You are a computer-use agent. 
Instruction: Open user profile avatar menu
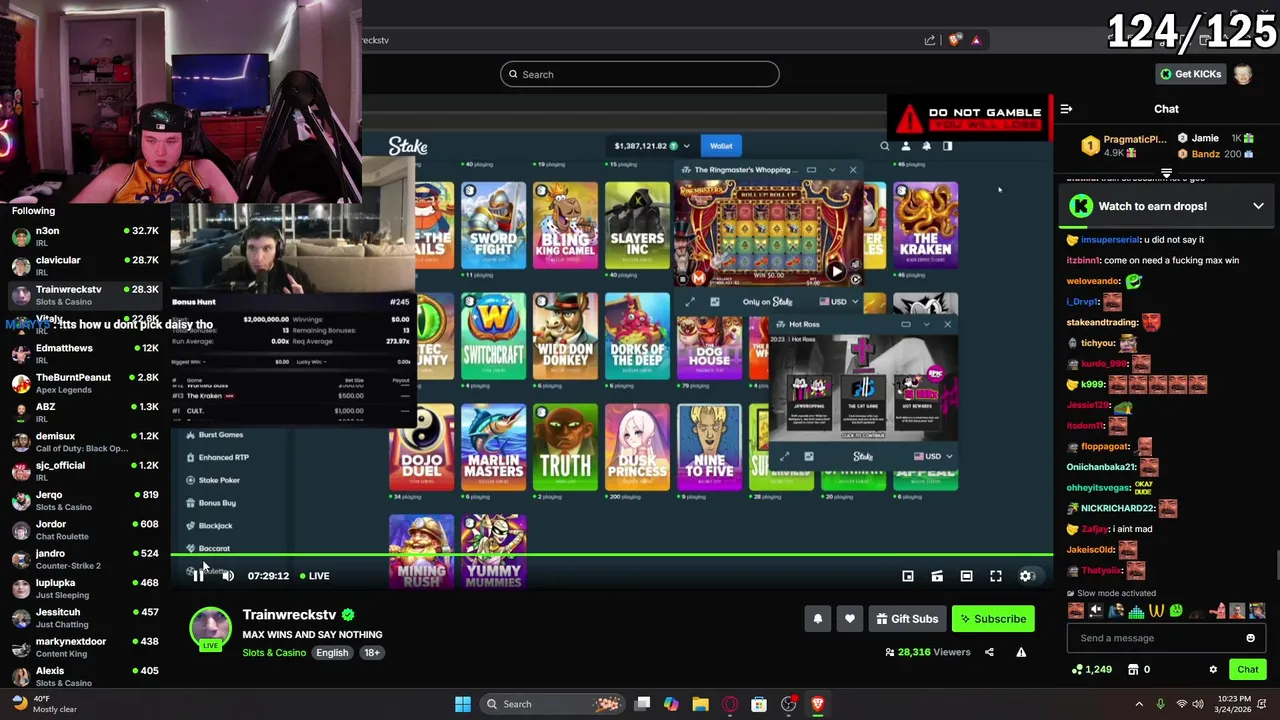pos(1242,74)
